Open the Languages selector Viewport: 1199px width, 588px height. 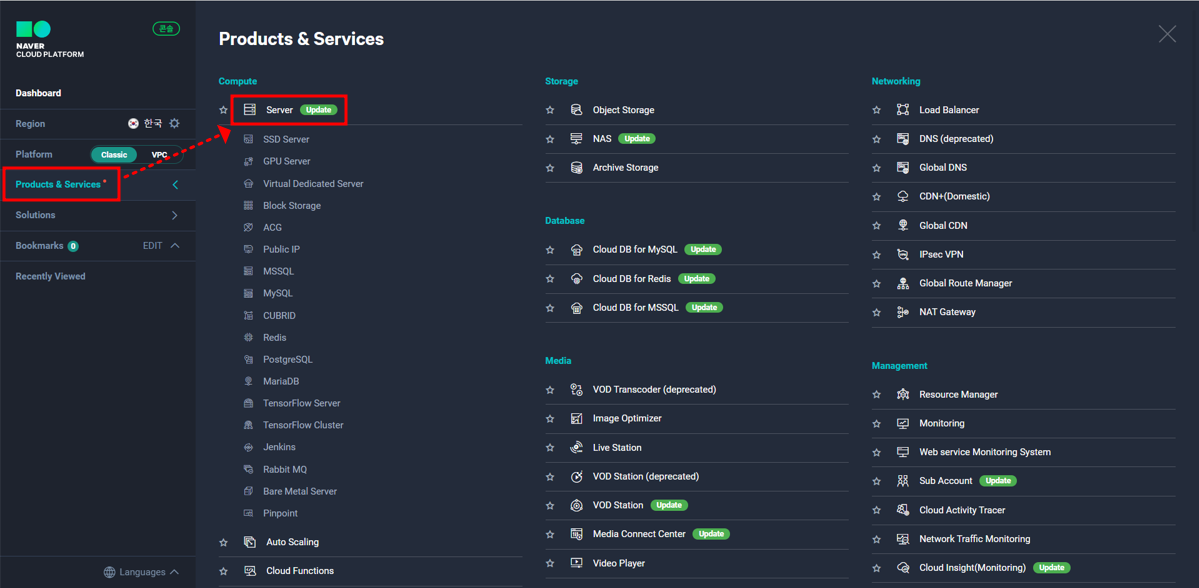(141, 572)
